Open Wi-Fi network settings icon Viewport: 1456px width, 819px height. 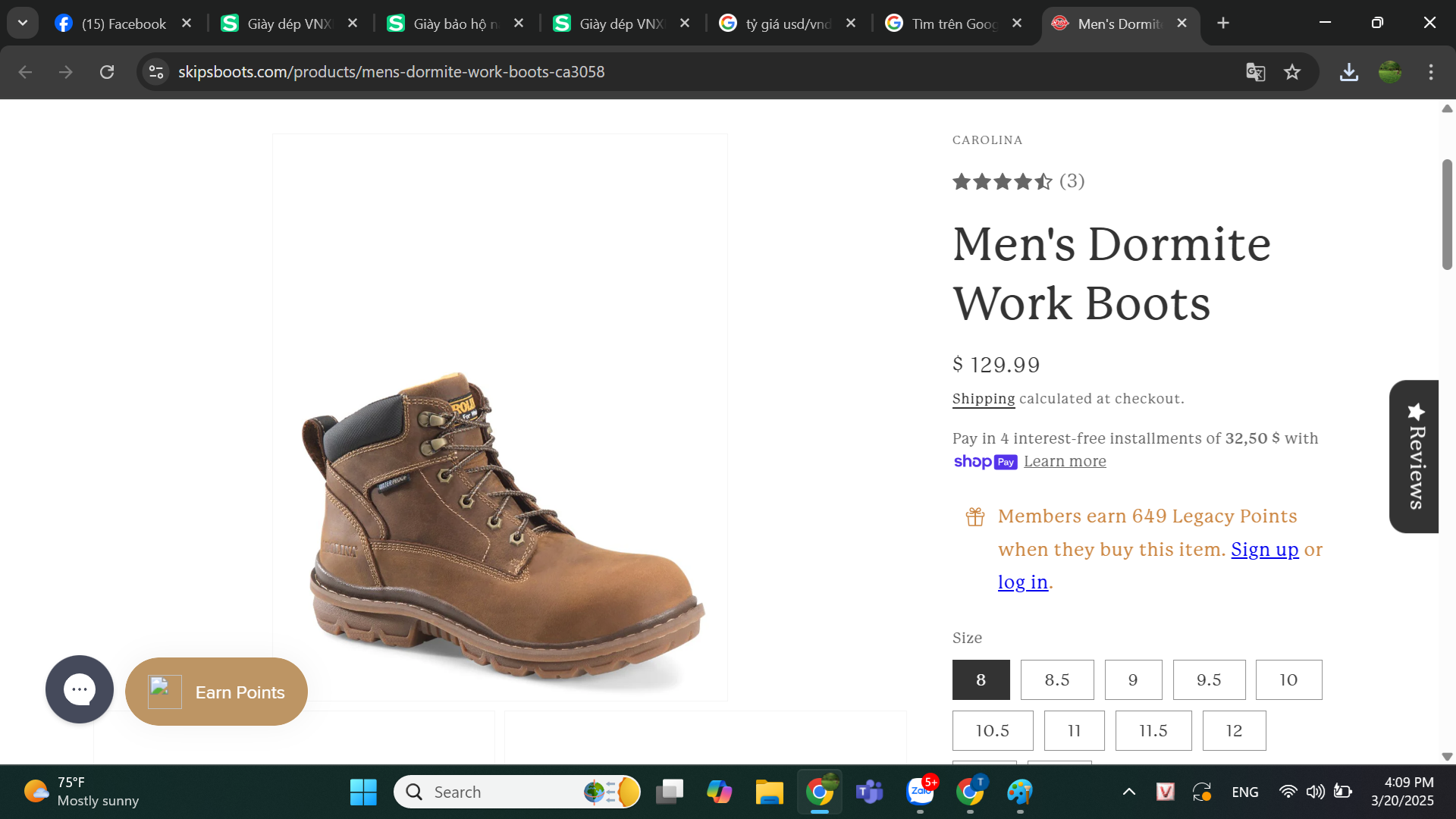pyautogui.click(x=1288, y=792)
